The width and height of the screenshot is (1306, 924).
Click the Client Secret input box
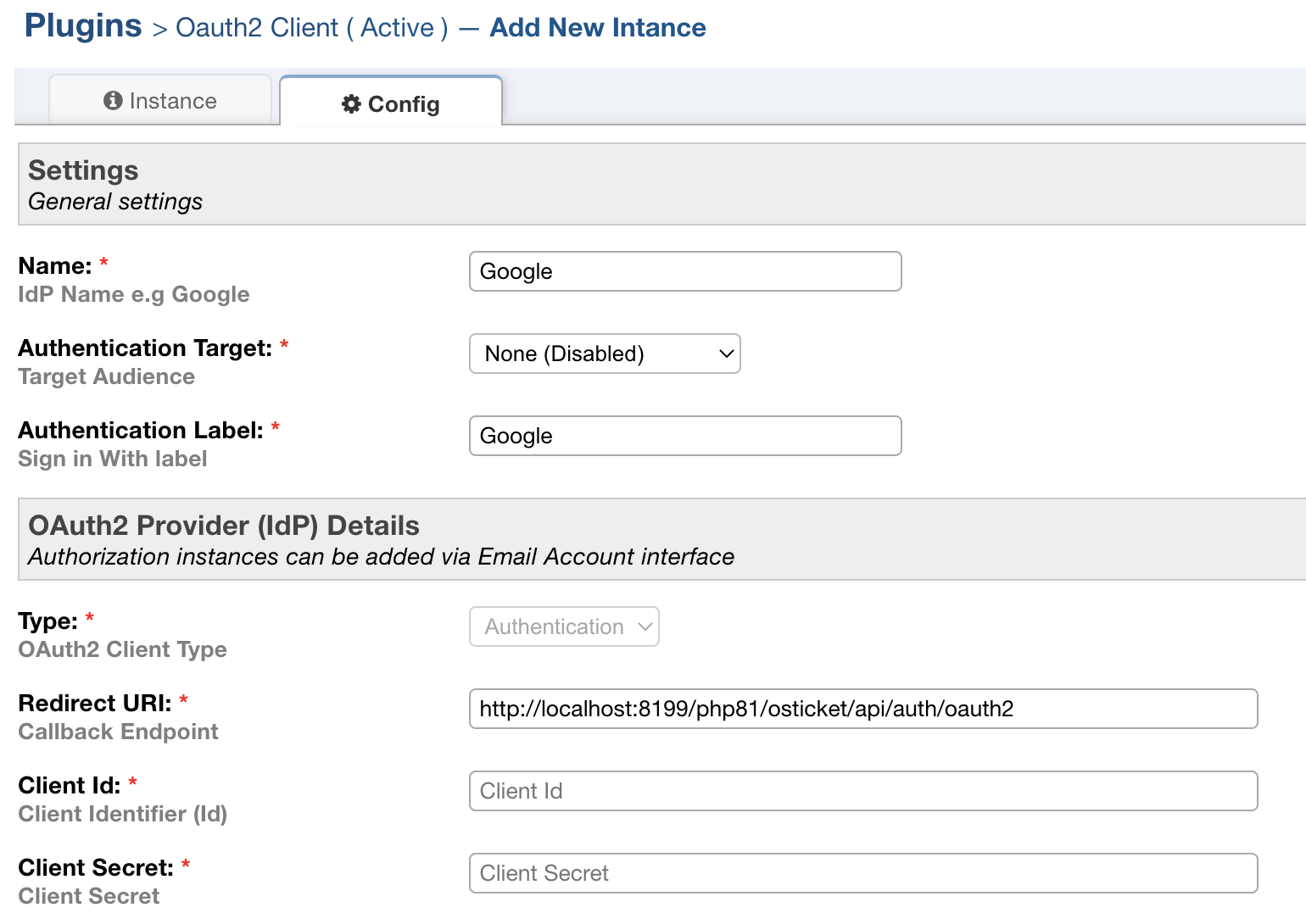(862, 873)
